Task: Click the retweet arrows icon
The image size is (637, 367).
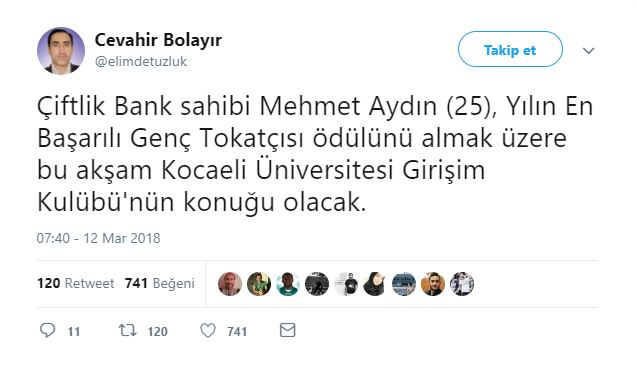Action: (127, 330)
